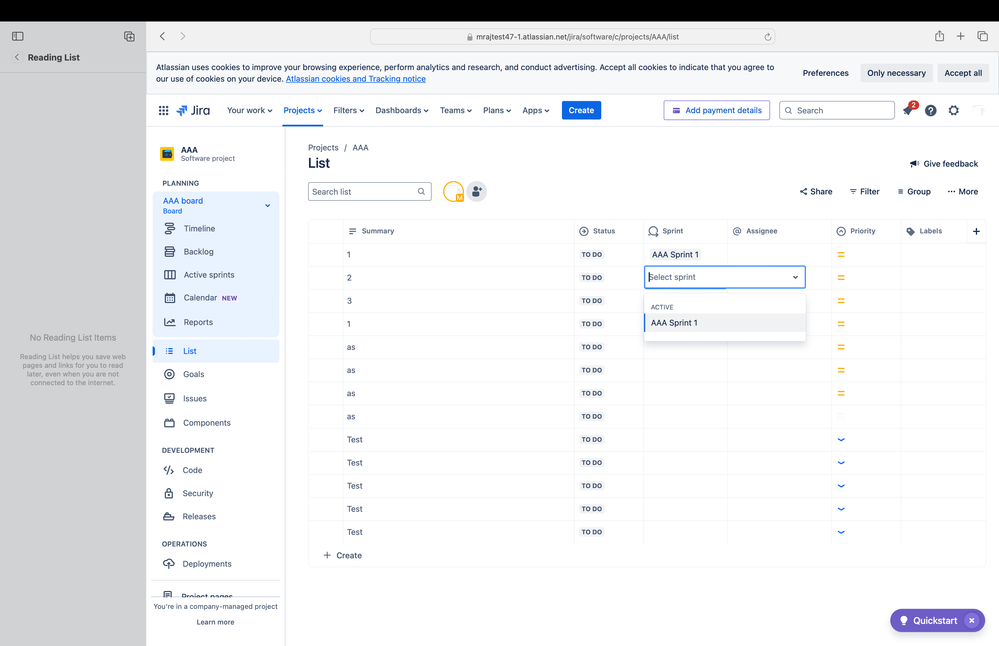Click the Learn more link
Screen dimensions: 999x646
[215, 622]
